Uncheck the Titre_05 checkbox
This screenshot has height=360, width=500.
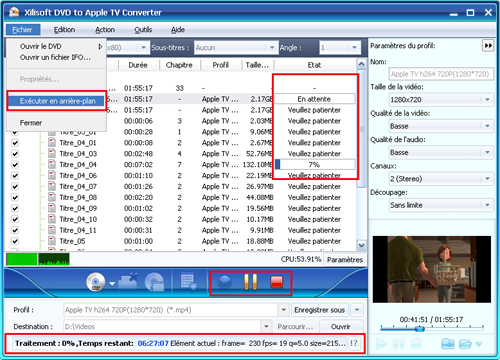tap(15, 241)
